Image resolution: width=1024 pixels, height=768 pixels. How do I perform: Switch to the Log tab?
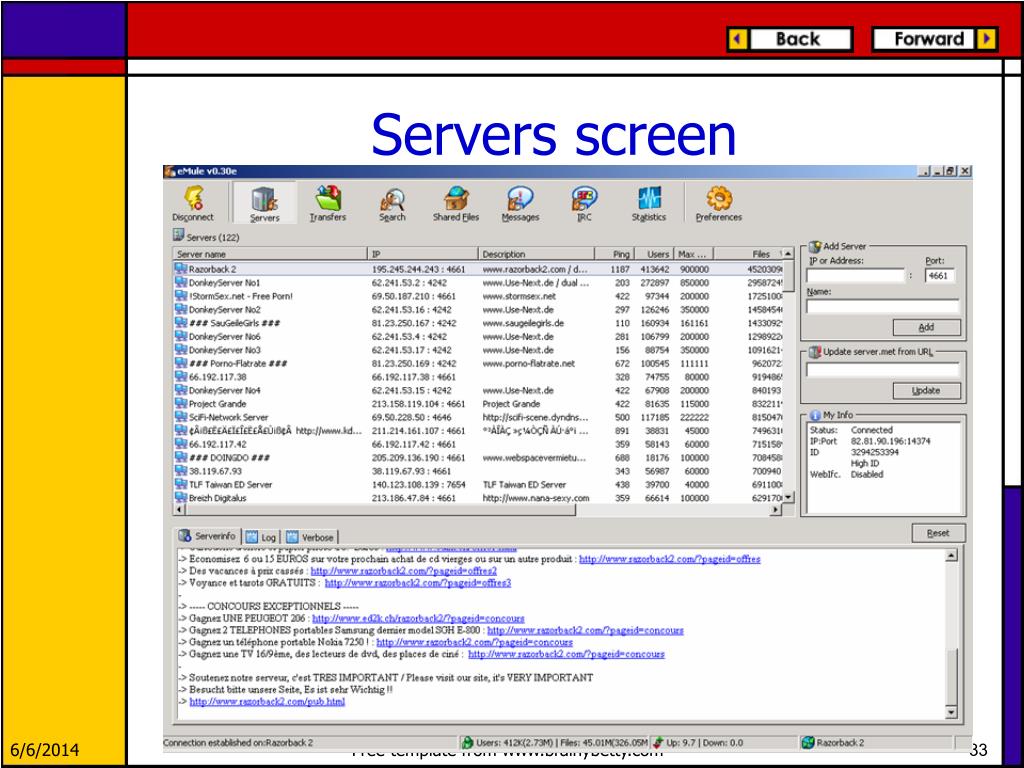(x=261, y=537)
